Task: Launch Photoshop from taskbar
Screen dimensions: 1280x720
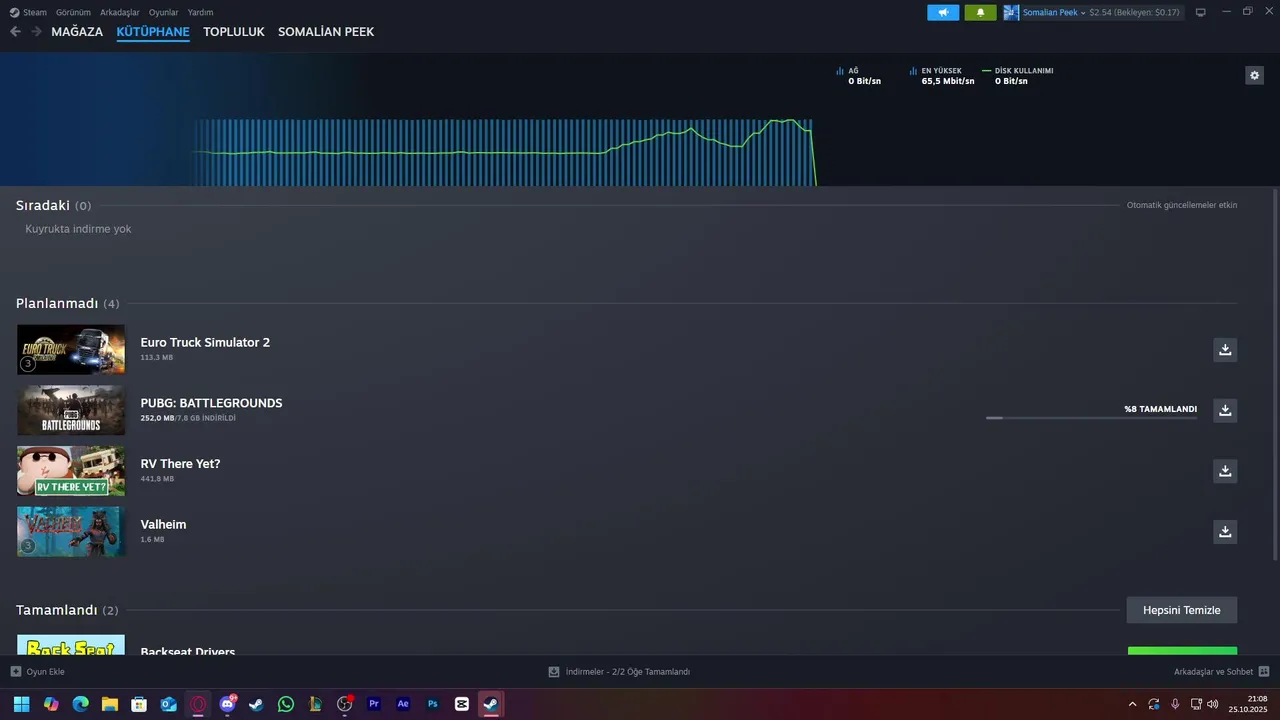Action: pyautogui.click(x=432, y=704)
